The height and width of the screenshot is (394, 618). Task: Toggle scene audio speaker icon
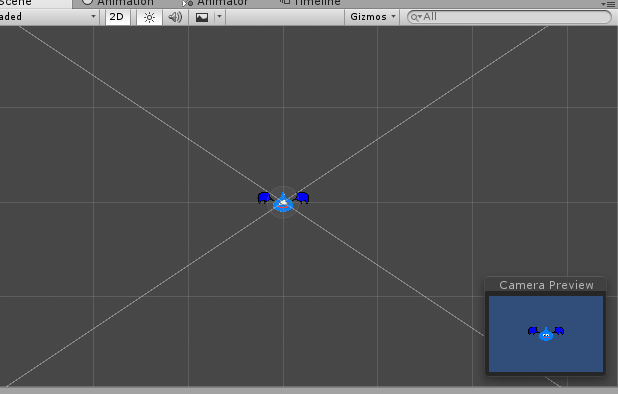click(175, 17)
